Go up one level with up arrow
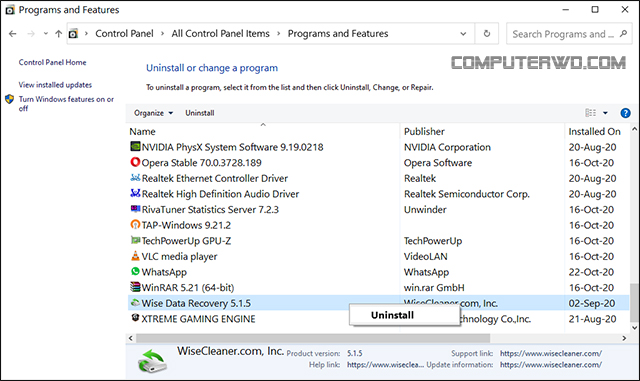The image size is (640, 381). tap(58, 33)
